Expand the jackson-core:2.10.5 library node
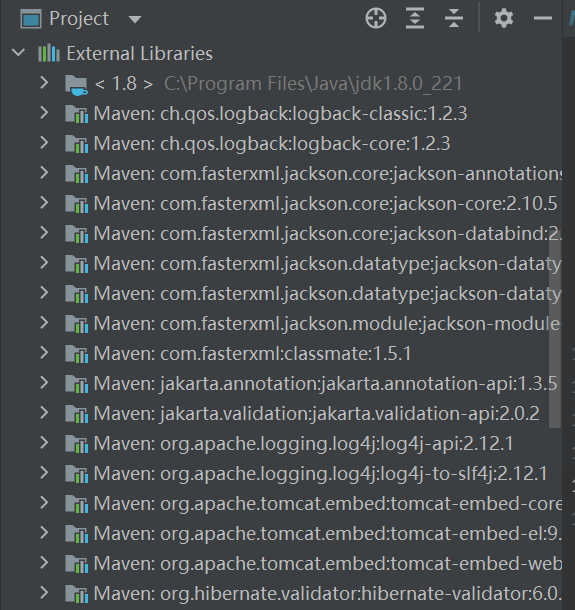Screen dimensions: 575x610 point(44,202)
